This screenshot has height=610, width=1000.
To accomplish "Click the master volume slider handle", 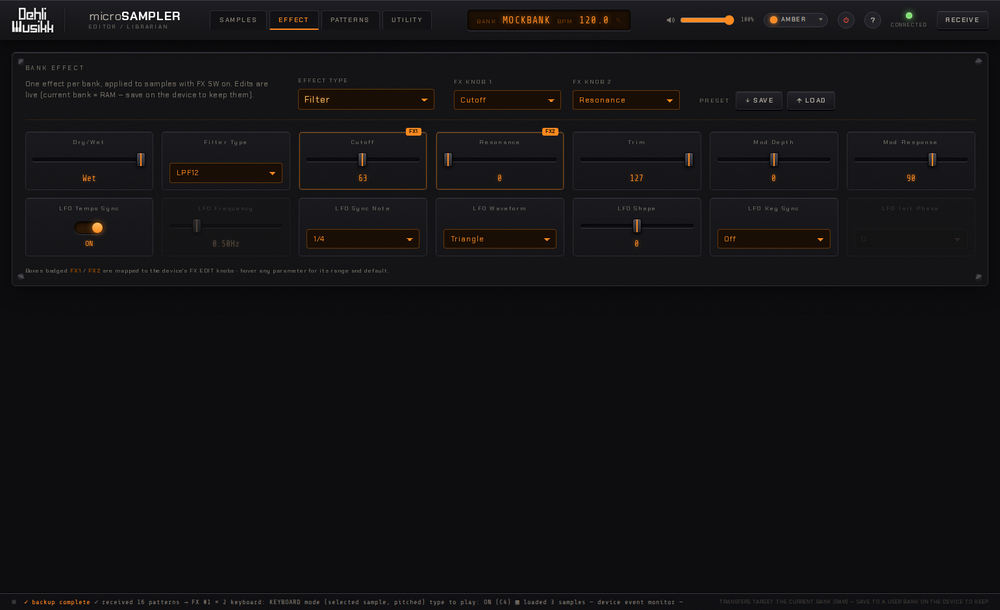I will click(x=729, y=20).
